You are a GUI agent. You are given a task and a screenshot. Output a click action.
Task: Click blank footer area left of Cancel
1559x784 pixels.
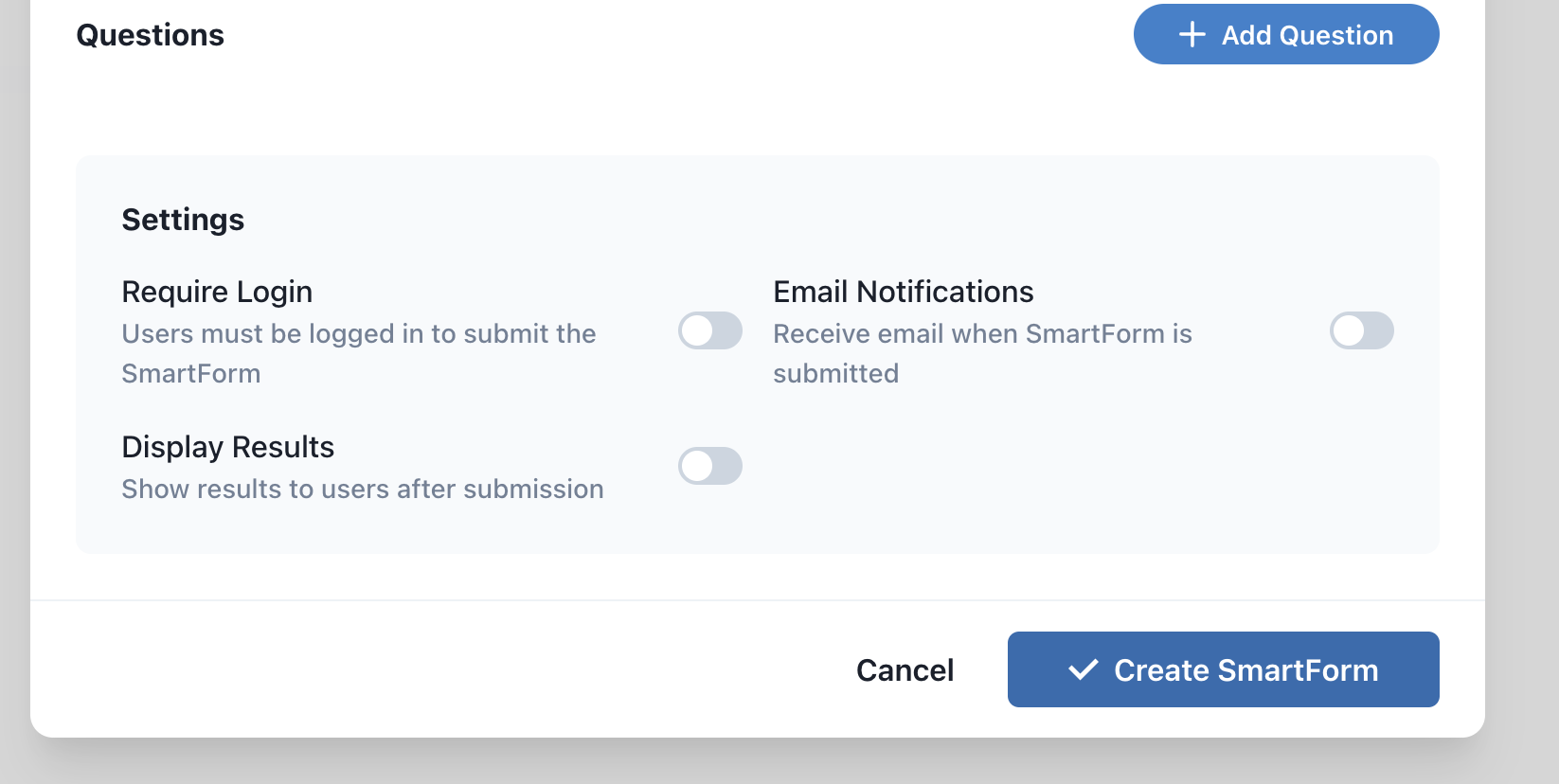point(426,669)
